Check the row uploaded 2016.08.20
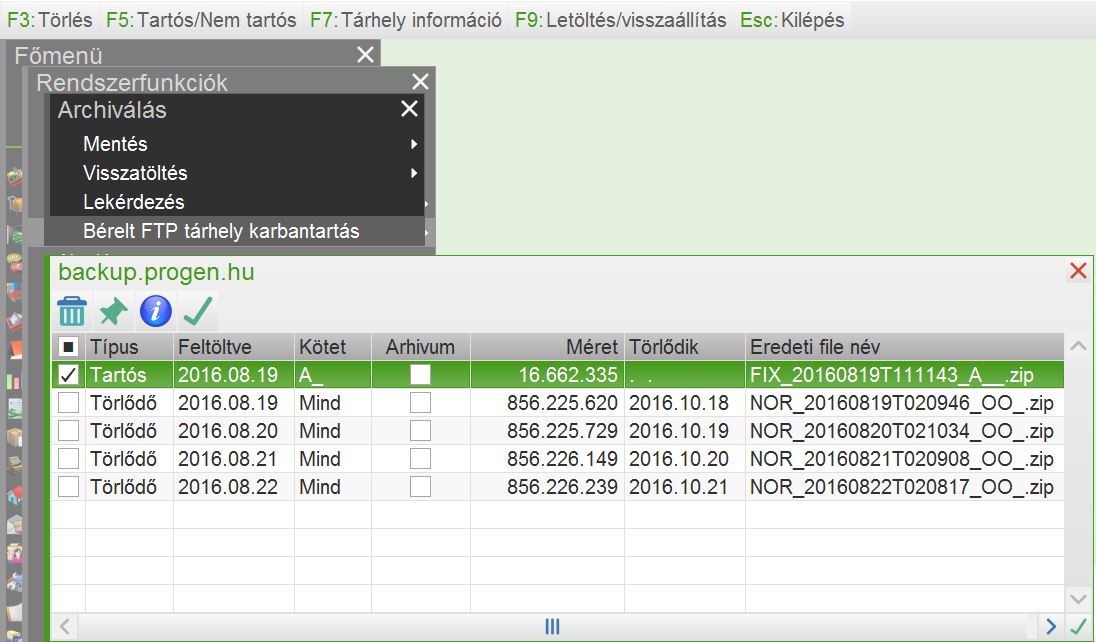This screenshot has height=642, width=1096. [x=68, y=431]
